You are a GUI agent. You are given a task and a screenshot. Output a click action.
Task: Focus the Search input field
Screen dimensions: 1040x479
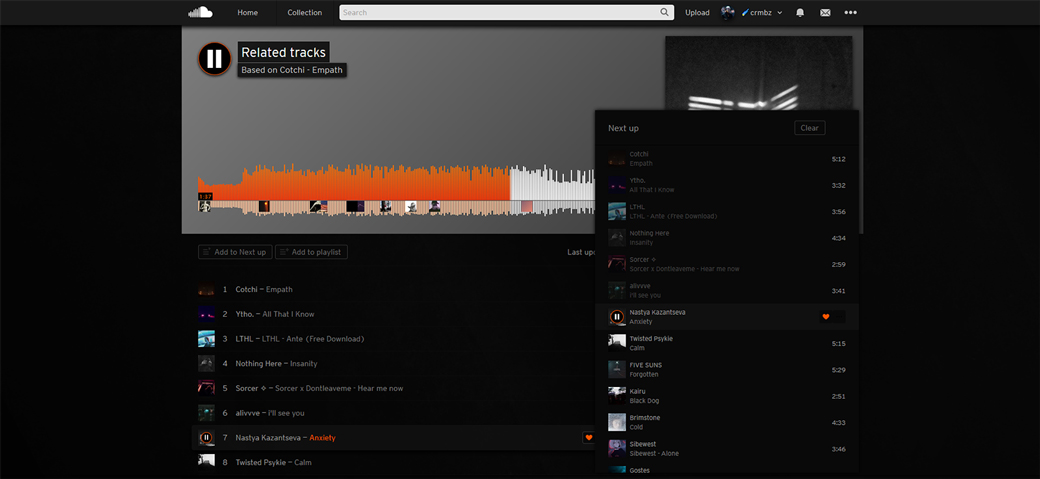pyautogui.click(x=506, y=13)
